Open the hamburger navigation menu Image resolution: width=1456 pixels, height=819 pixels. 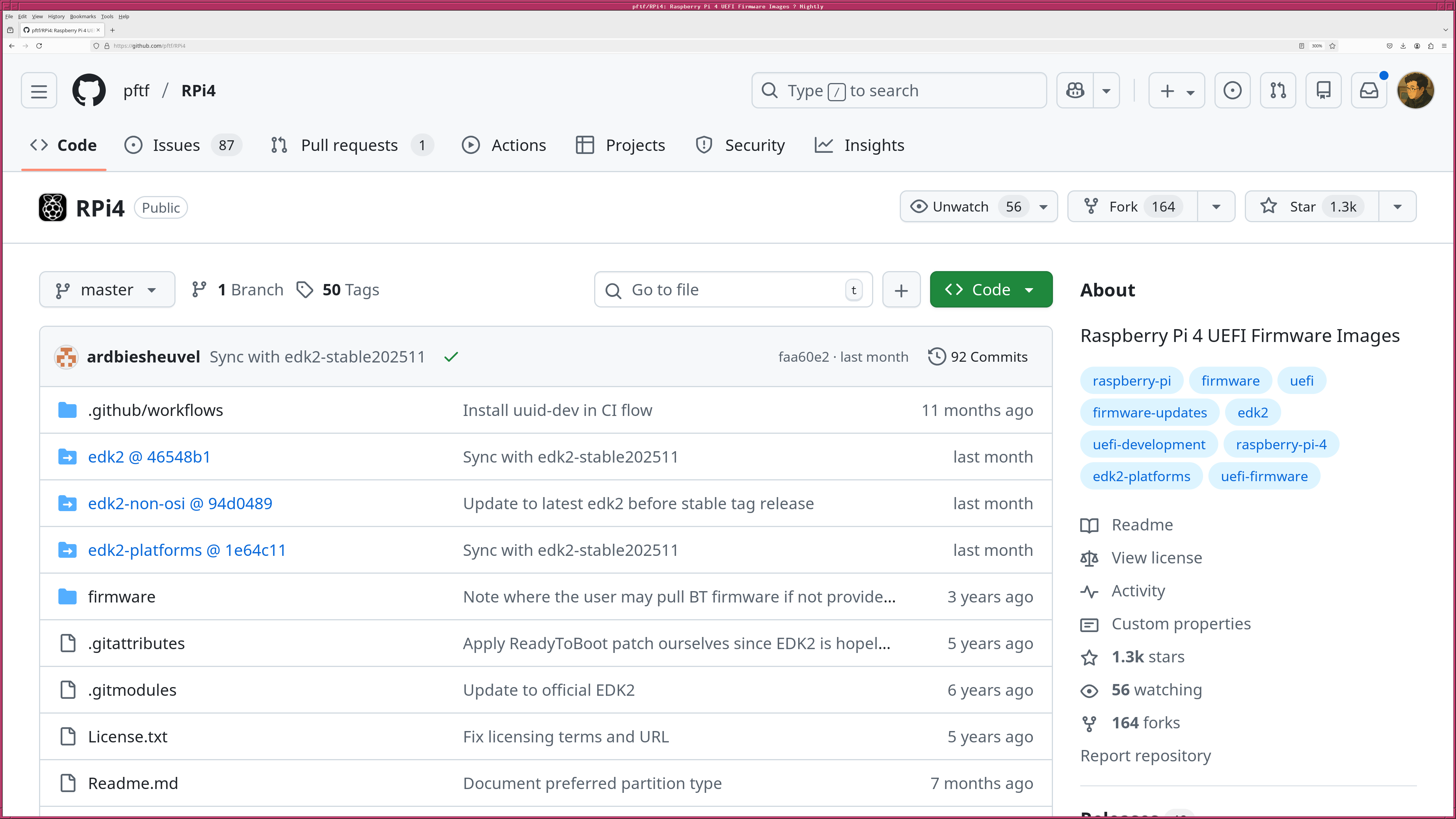(x=39, y=91)
